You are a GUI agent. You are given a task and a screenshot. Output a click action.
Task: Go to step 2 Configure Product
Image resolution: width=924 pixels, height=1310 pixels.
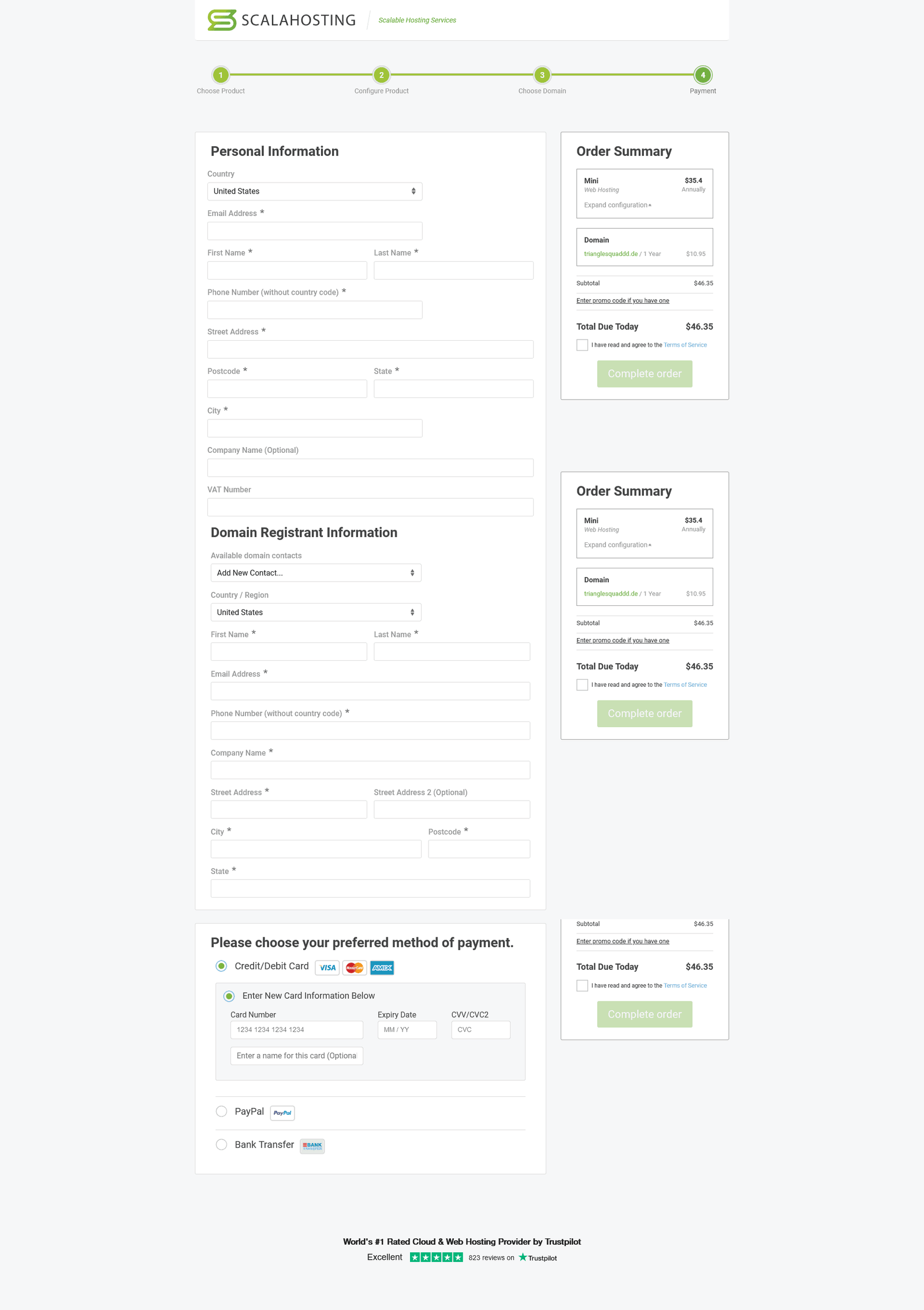click(x=381, y=75)
